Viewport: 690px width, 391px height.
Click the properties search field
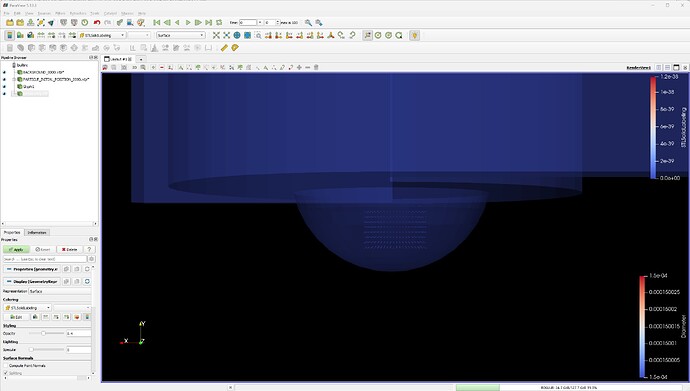(44, 259)
